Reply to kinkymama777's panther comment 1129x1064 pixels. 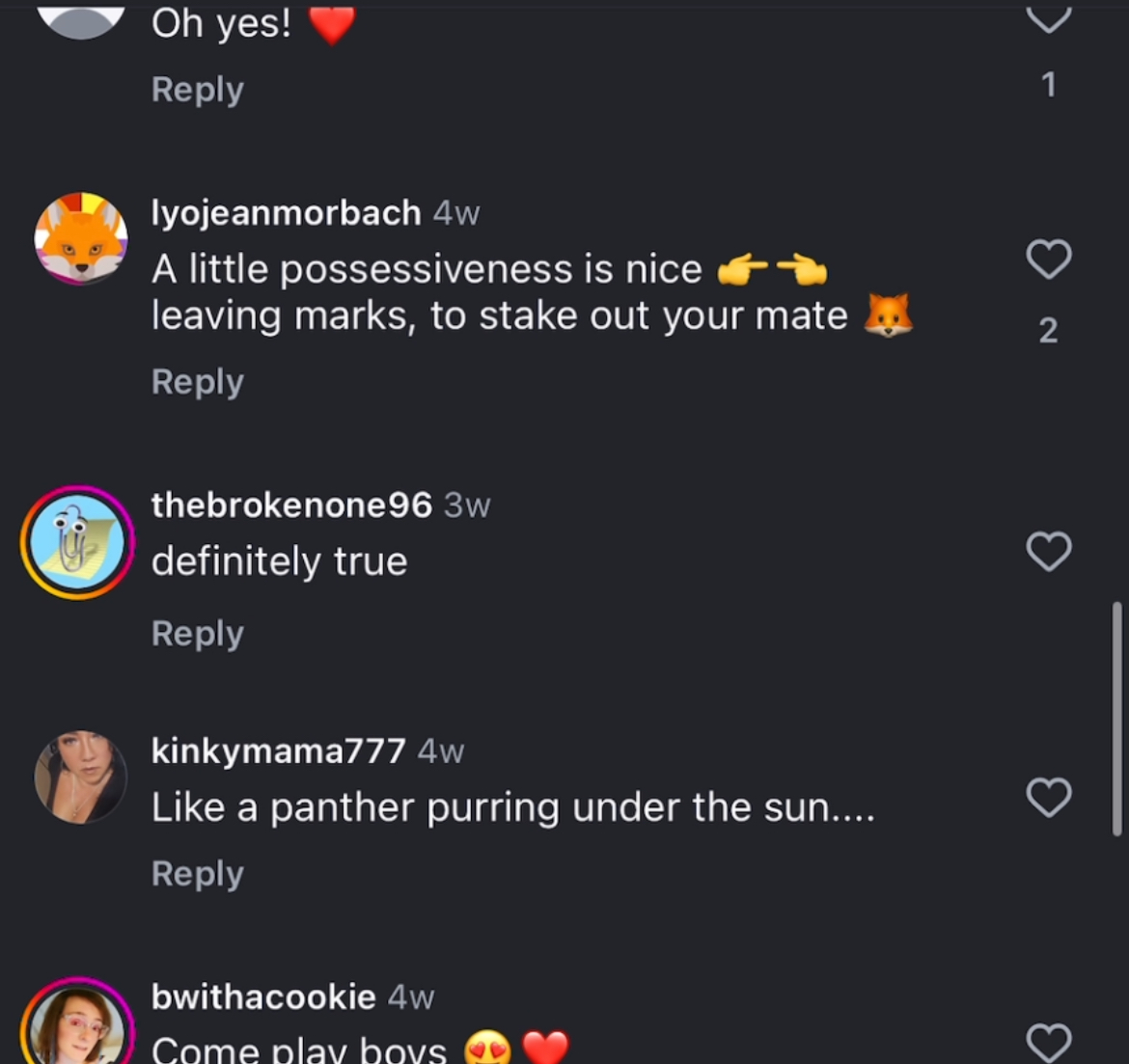(x=197, y=875)
